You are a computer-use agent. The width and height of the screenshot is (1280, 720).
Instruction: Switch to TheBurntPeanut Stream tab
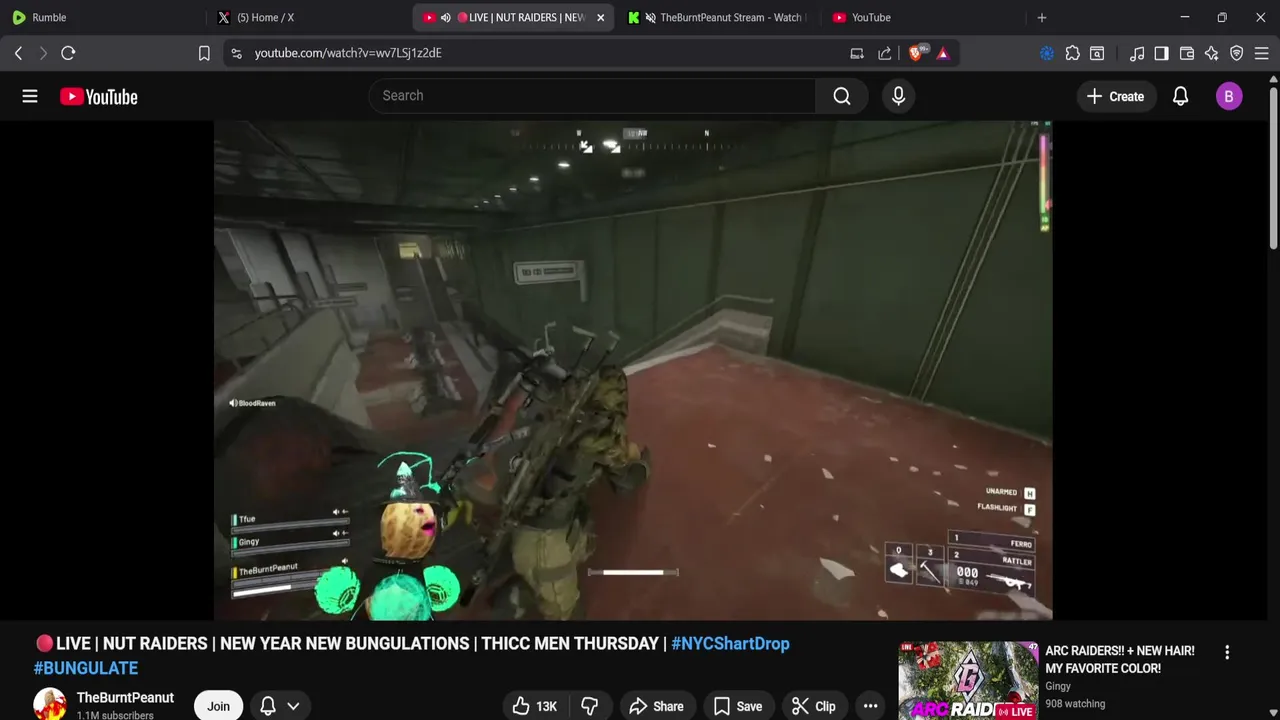[x=716, y=17]
